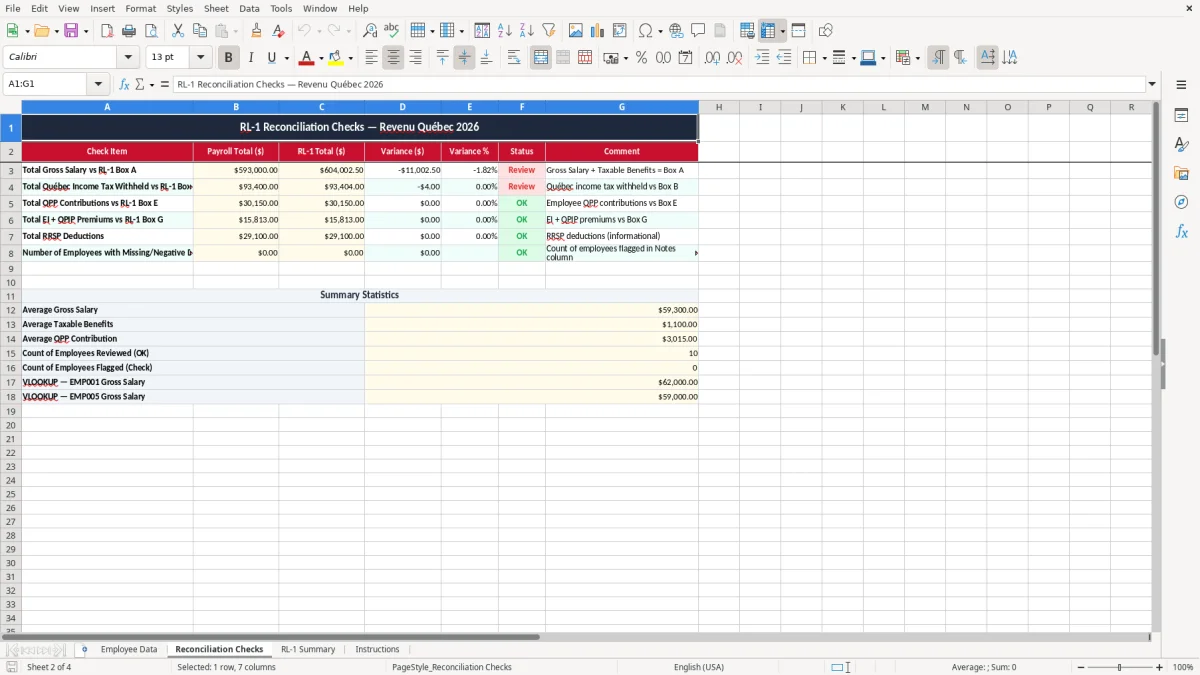Toggle Center Vertically alignment
The width and height of the screenshot is (1200, 675).
click(464, 58)
